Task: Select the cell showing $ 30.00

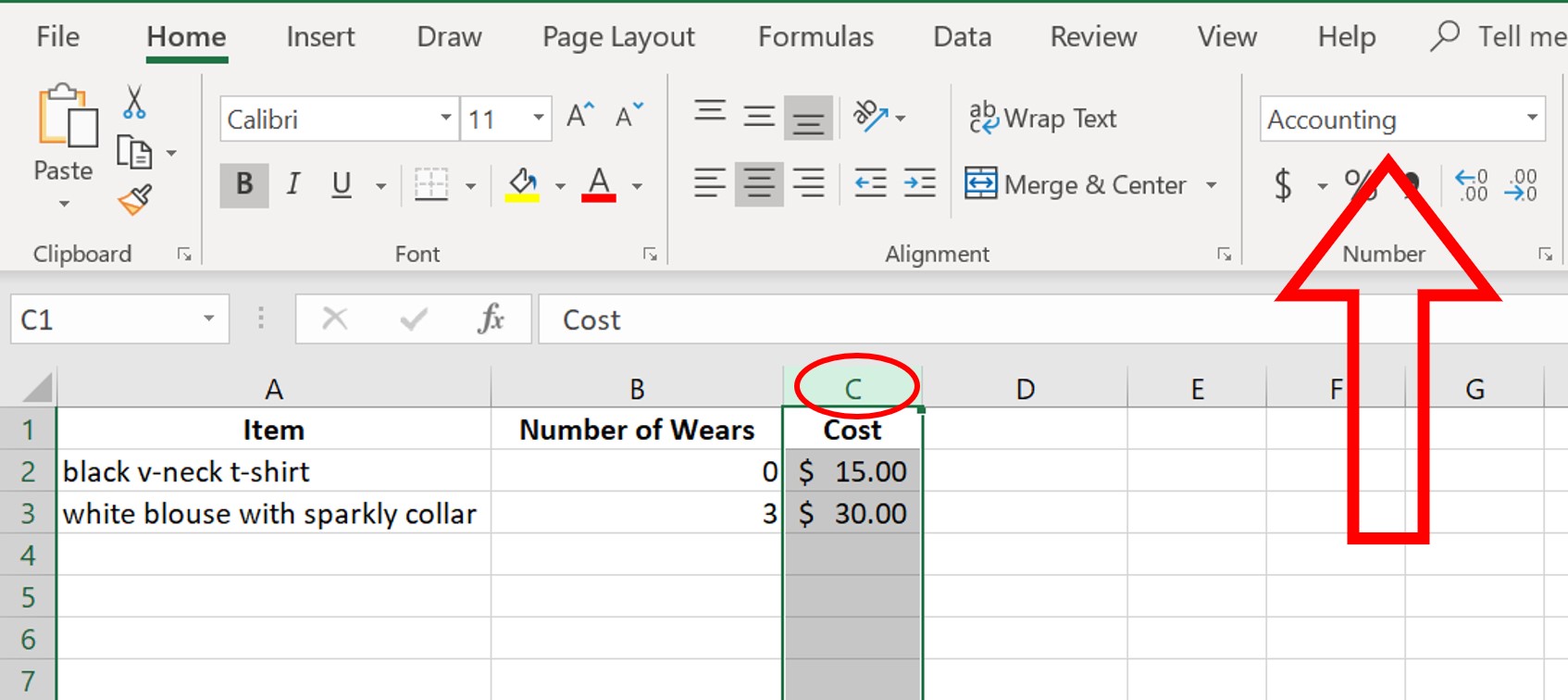Action: pyautogui.click(x=852, y=513)
